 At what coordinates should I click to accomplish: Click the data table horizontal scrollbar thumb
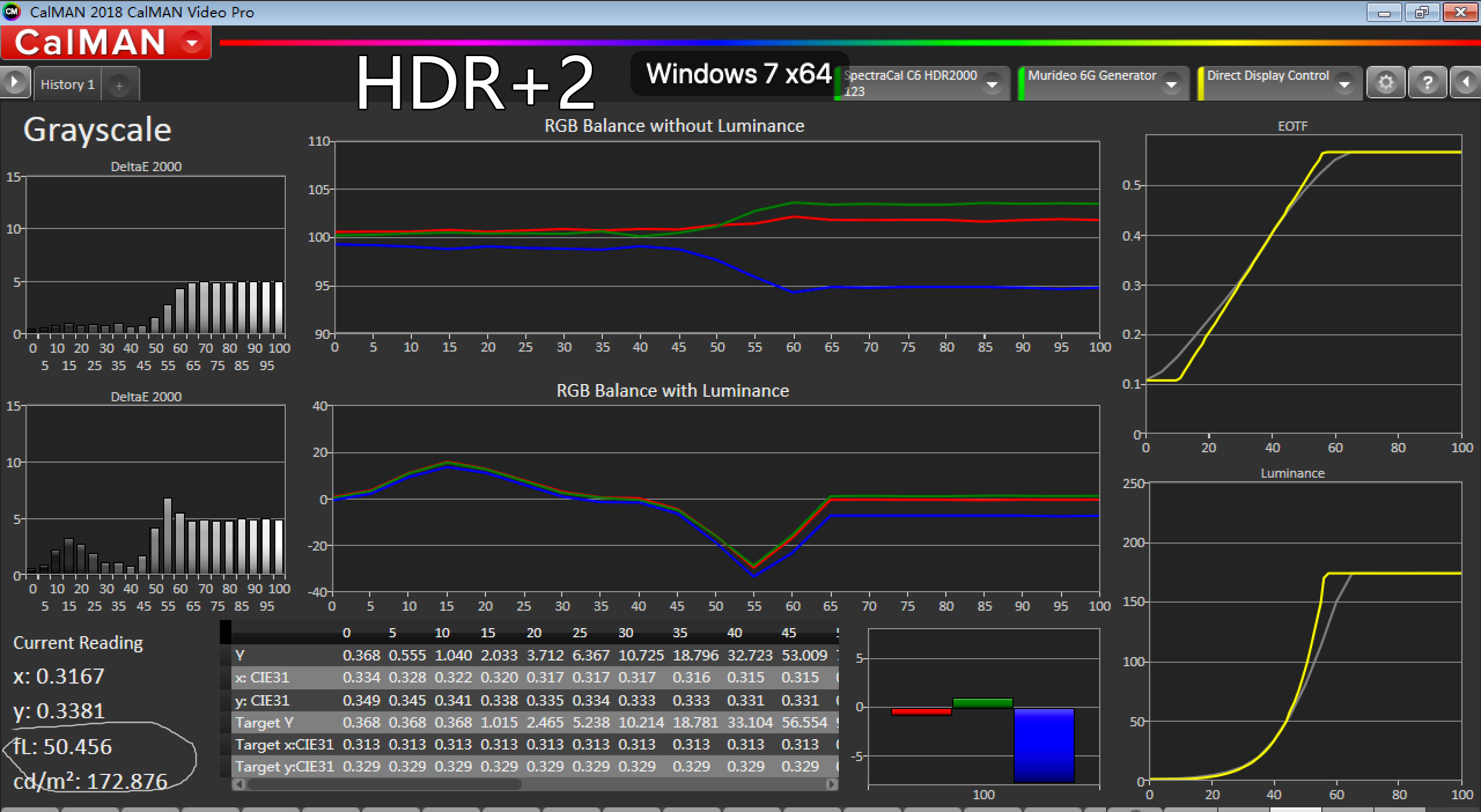pos(384,784)
